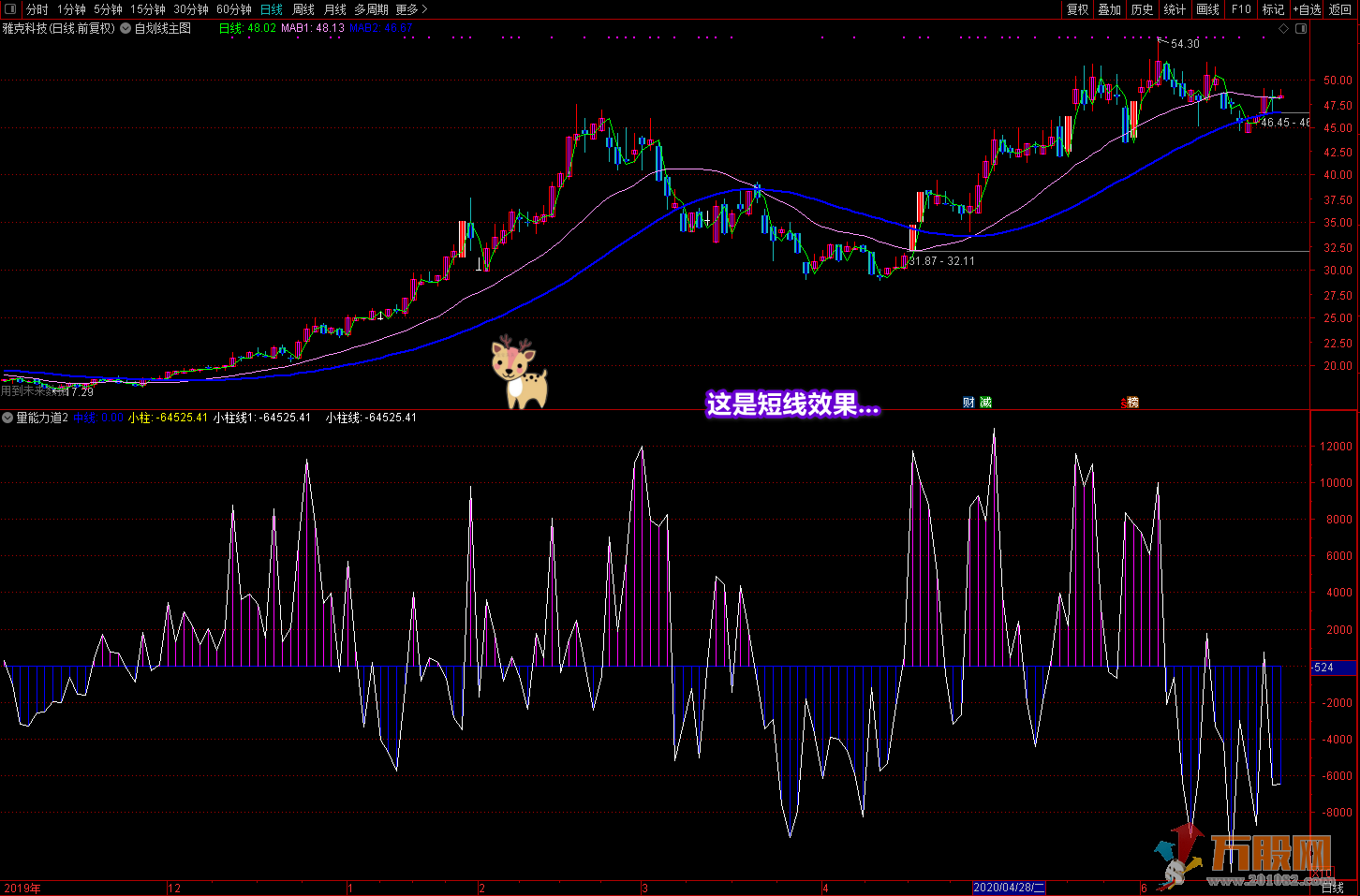
Task: Expand the 更多 periods menu
Action: coord(411,9)
